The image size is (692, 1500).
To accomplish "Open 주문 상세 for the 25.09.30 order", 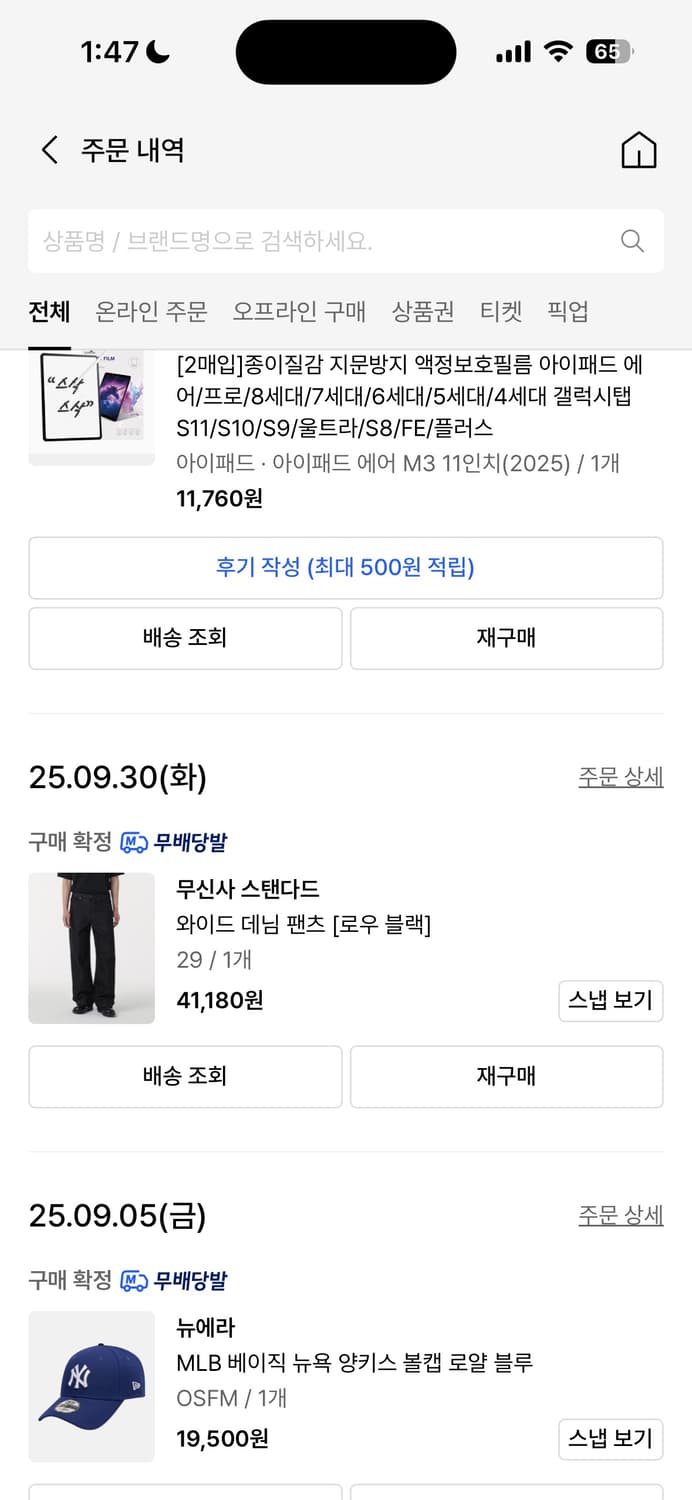I will 621,777.
